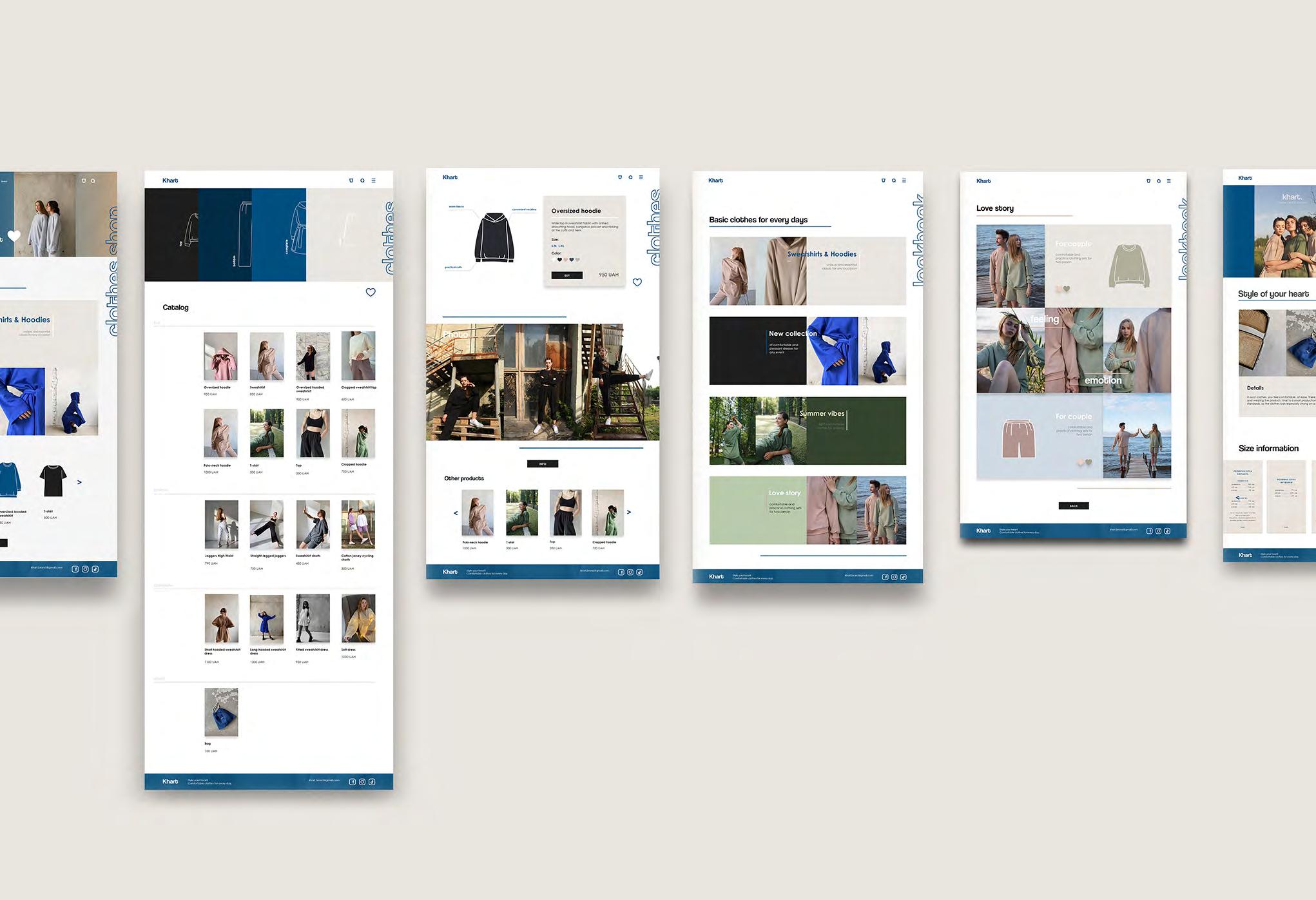Open the hamburger menu on the Love story page

pyautogui.click(x=1168, y=181)
